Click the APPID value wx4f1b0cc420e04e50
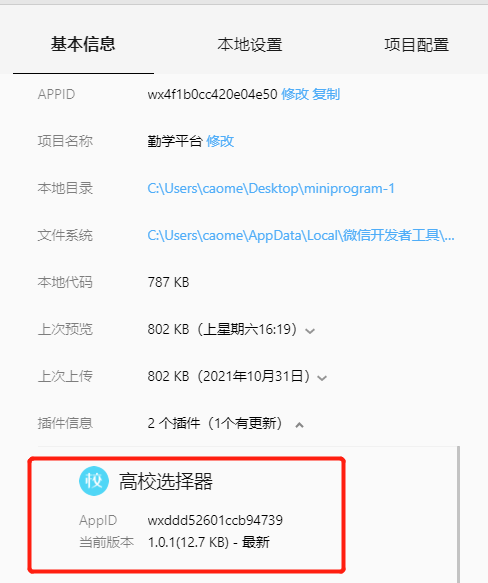This screenshot has height=583, width=488. tap(212, 94)
